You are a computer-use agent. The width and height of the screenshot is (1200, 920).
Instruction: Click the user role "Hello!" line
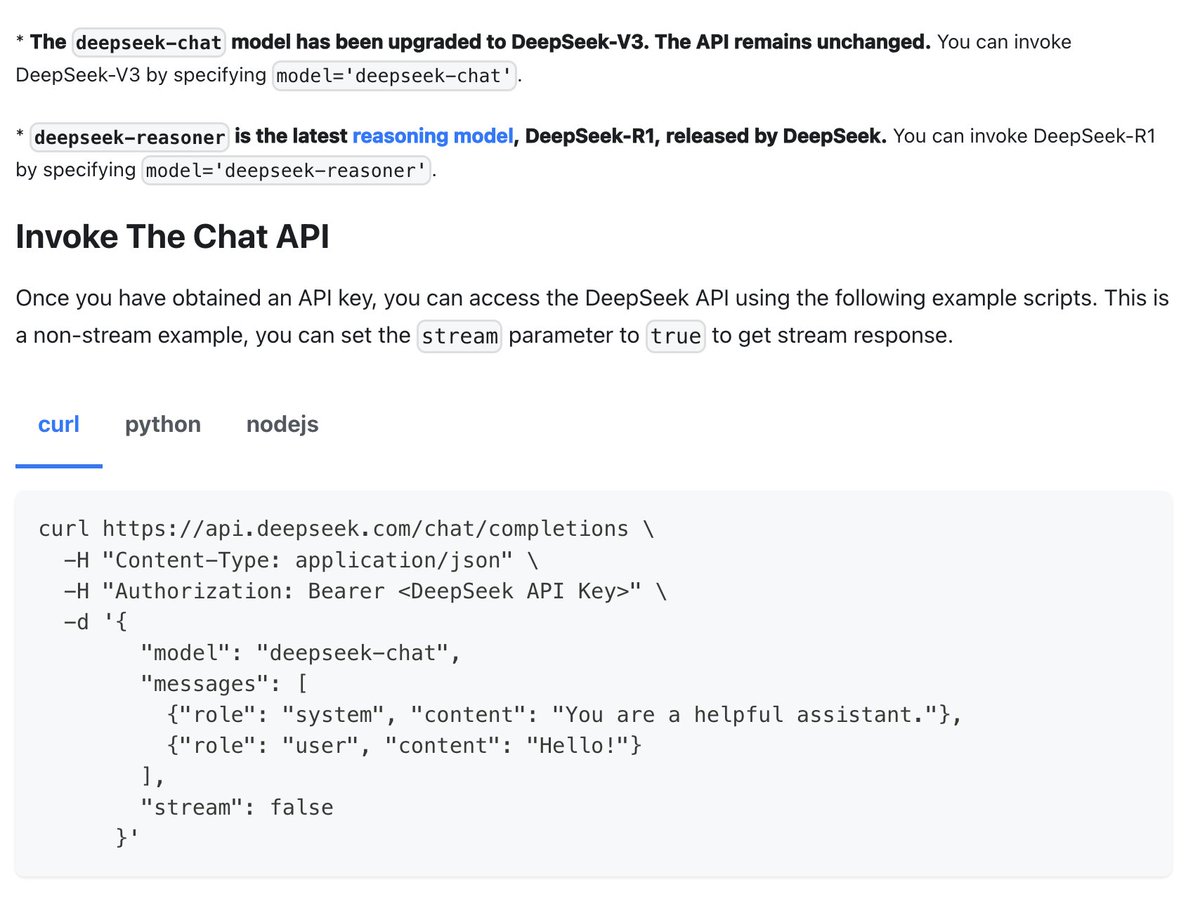(x=403, y=746)
